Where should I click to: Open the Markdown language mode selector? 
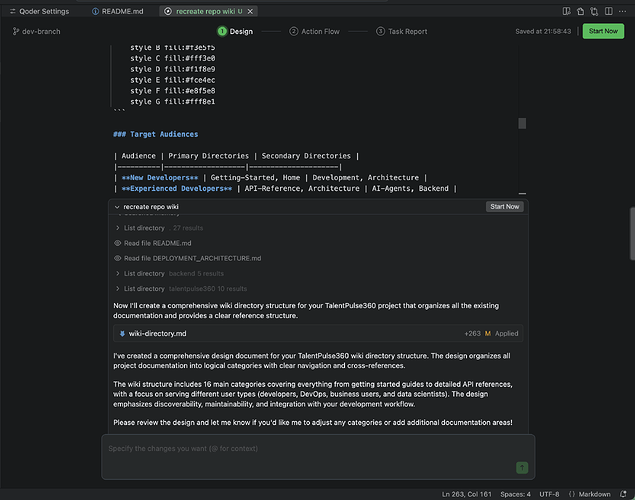597,494
